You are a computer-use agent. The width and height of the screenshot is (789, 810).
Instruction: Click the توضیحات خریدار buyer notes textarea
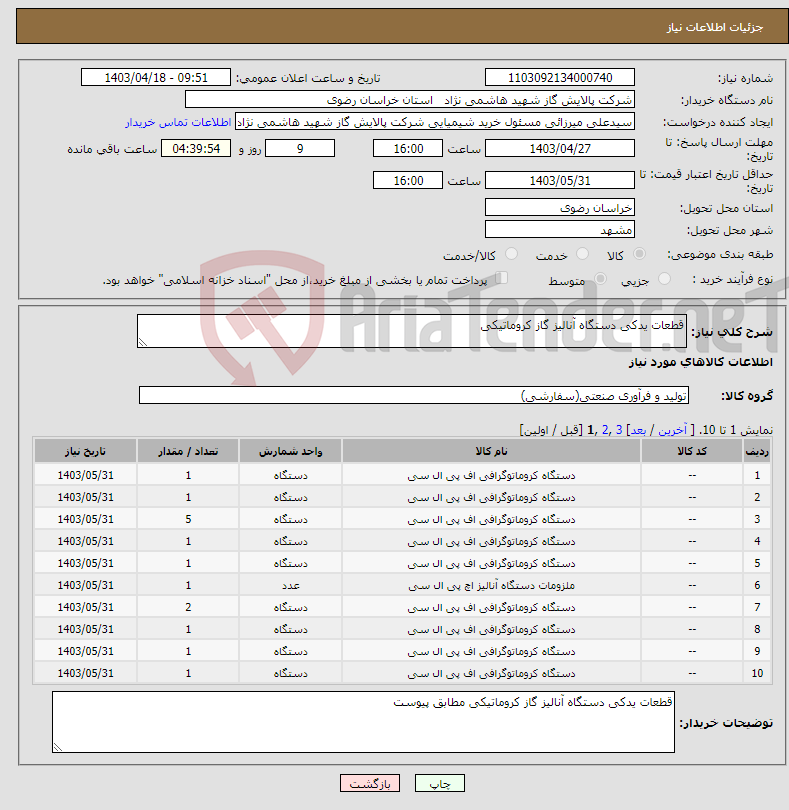[x=363, y=722]
